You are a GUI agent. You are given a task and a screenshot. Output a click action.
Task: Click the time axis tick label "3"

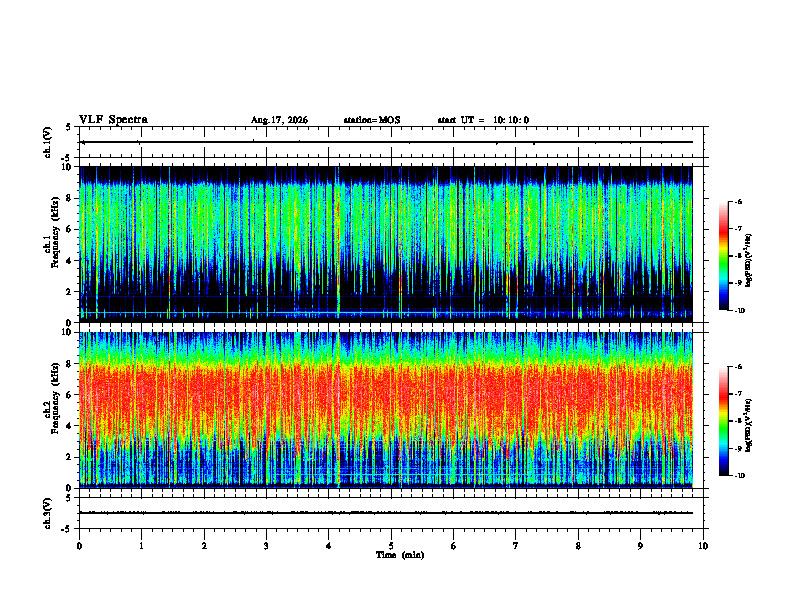click(x=266, y=546)
